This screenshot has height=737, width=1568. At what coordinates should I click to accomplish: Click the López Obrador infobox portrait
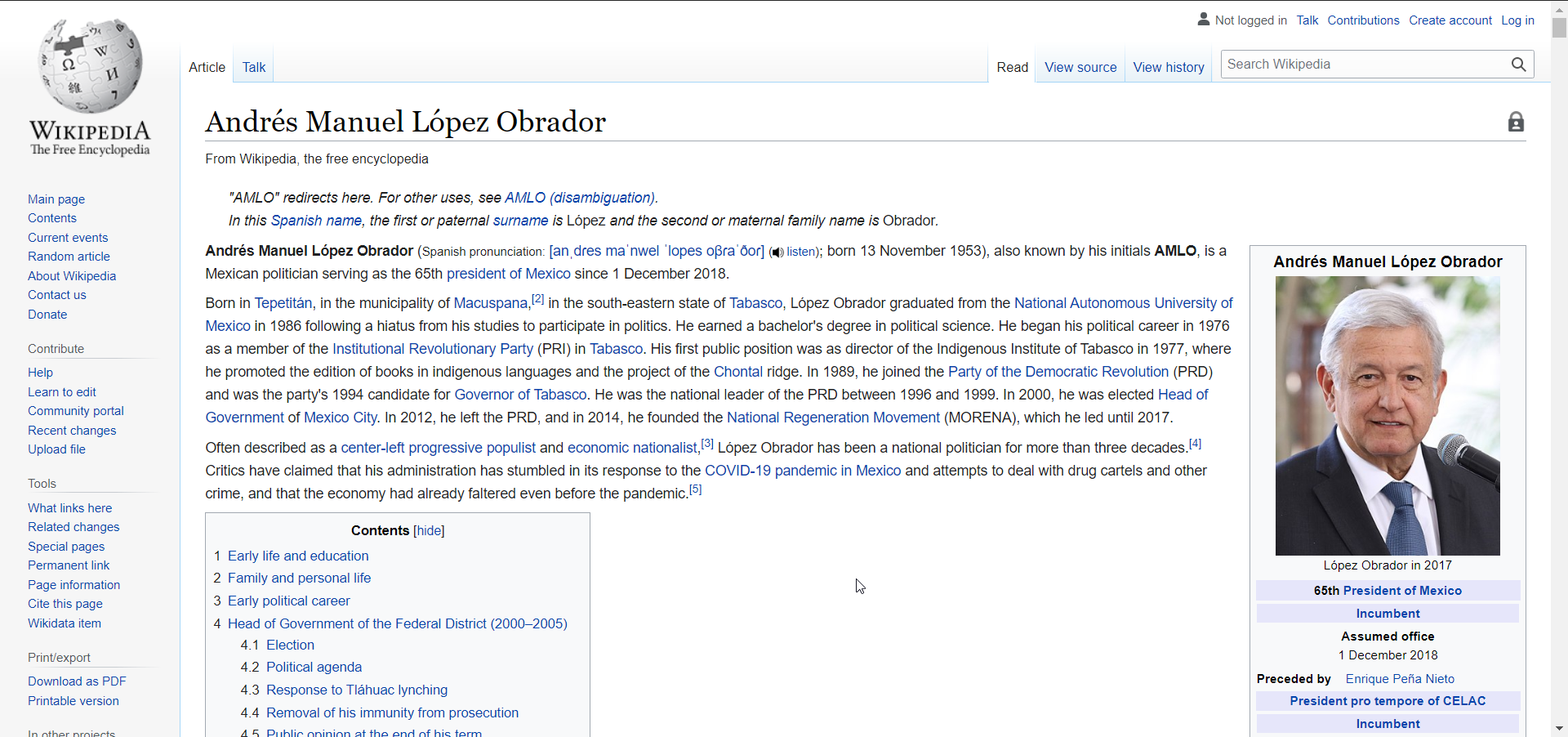pos(1388,416)
